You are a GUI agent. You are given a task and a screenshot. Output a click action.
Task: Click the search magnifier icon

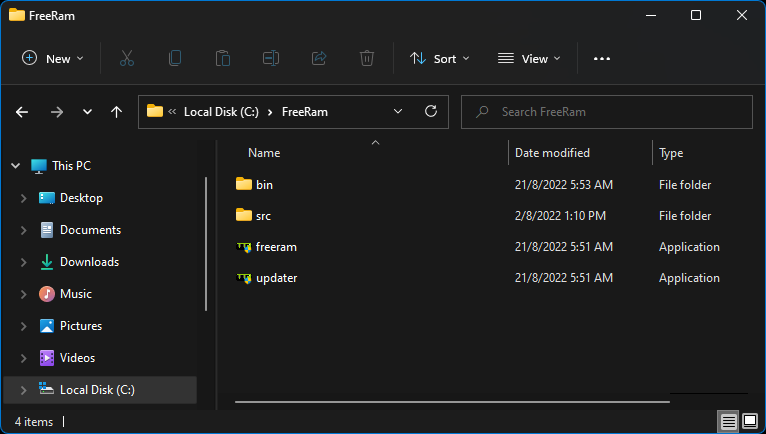click(x=482, y=112)
